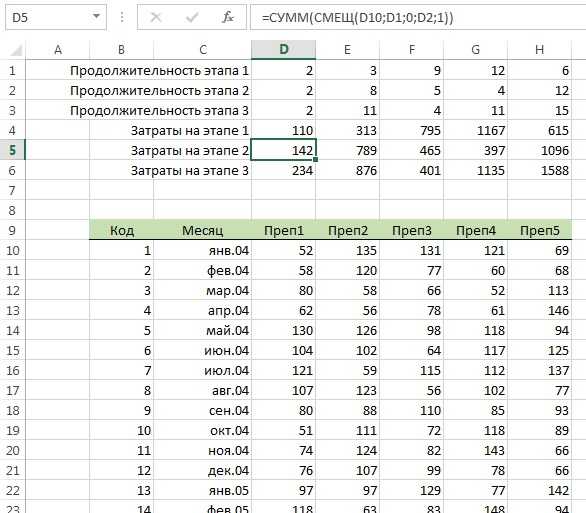Select column A header
Screen dimensions: 586x513
point(58,50)
